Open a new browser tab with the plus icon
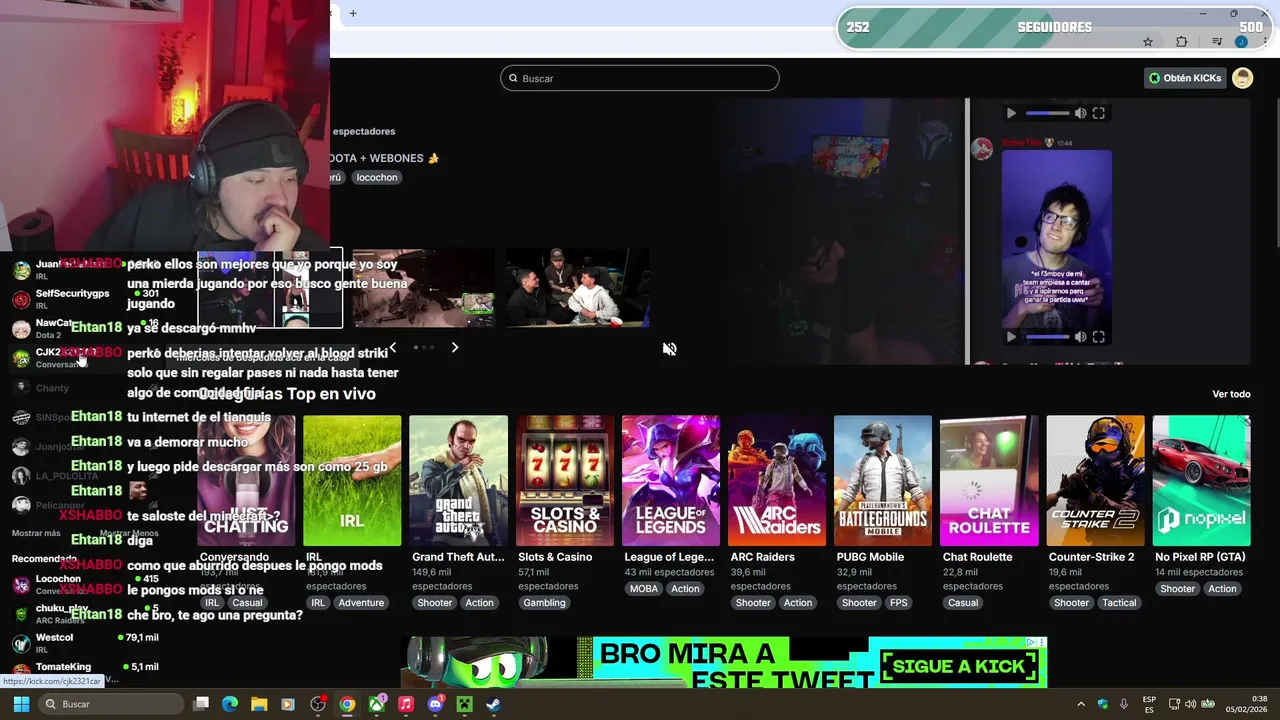 coord(353,13)
